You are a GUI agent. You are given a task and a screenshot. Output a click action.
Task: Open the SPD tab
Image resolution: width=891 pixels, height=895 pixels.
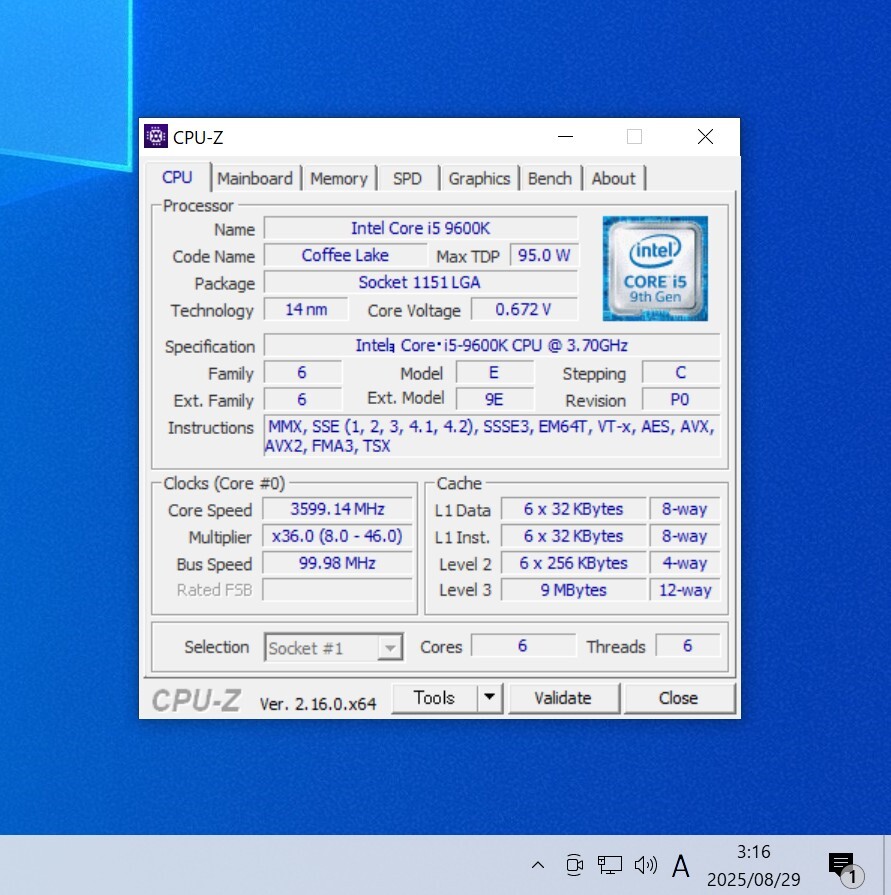tap(407, 179)
